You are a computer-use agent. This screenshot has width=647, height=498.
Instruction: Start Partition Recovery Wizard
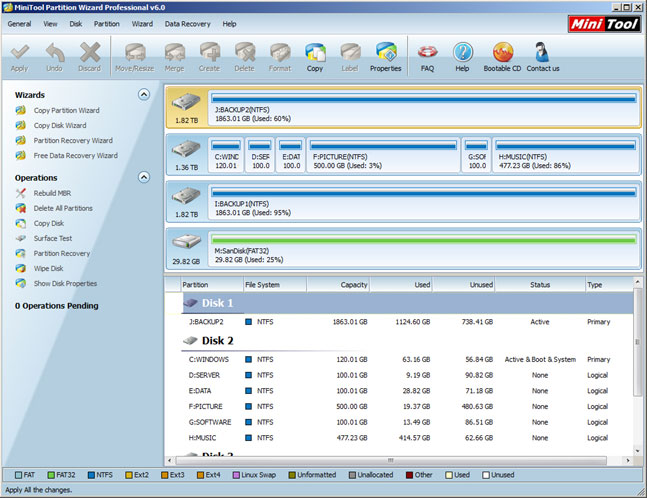point(73,140)
